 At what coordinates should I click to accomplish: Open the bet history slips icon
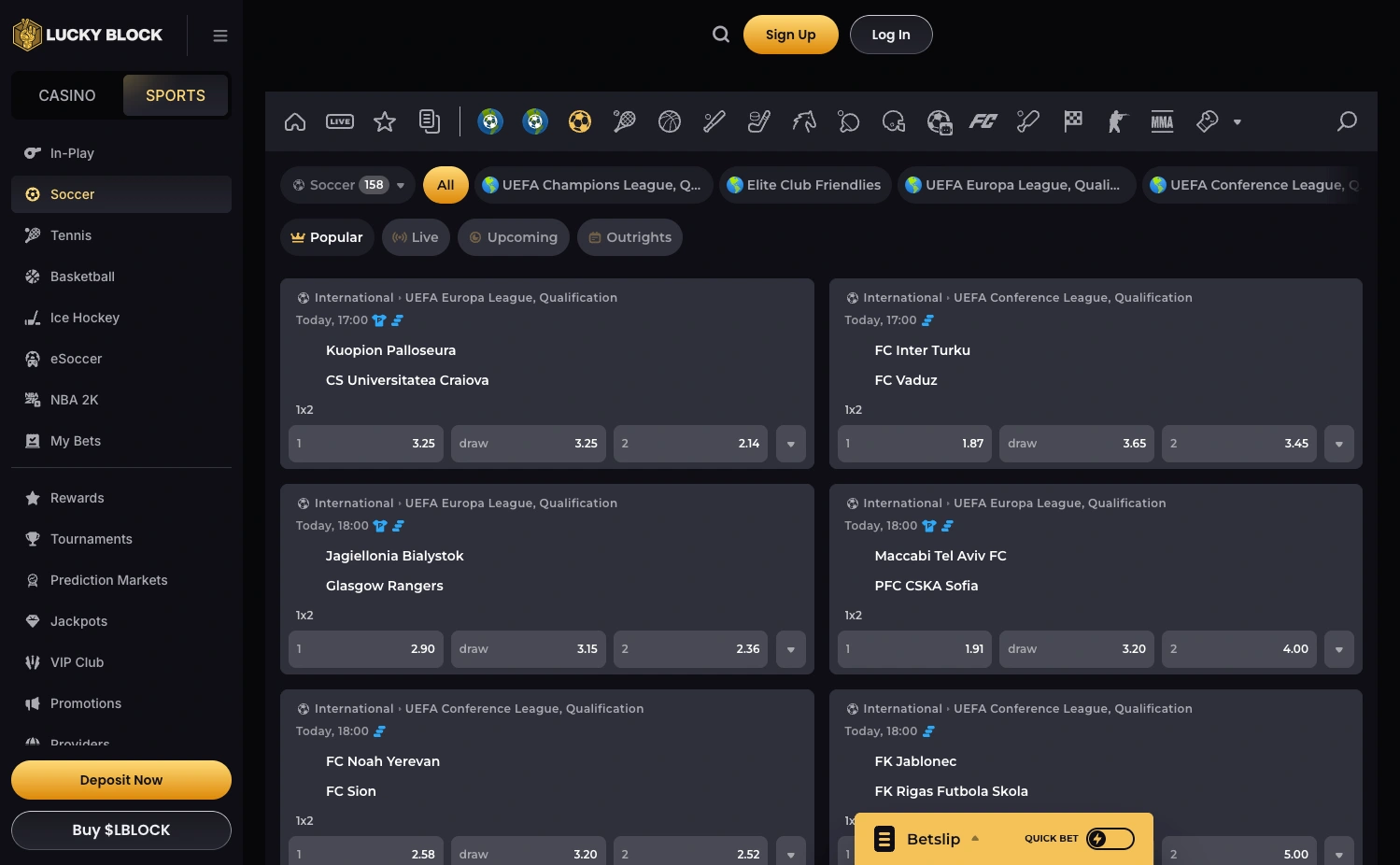(x=430, y=121)
